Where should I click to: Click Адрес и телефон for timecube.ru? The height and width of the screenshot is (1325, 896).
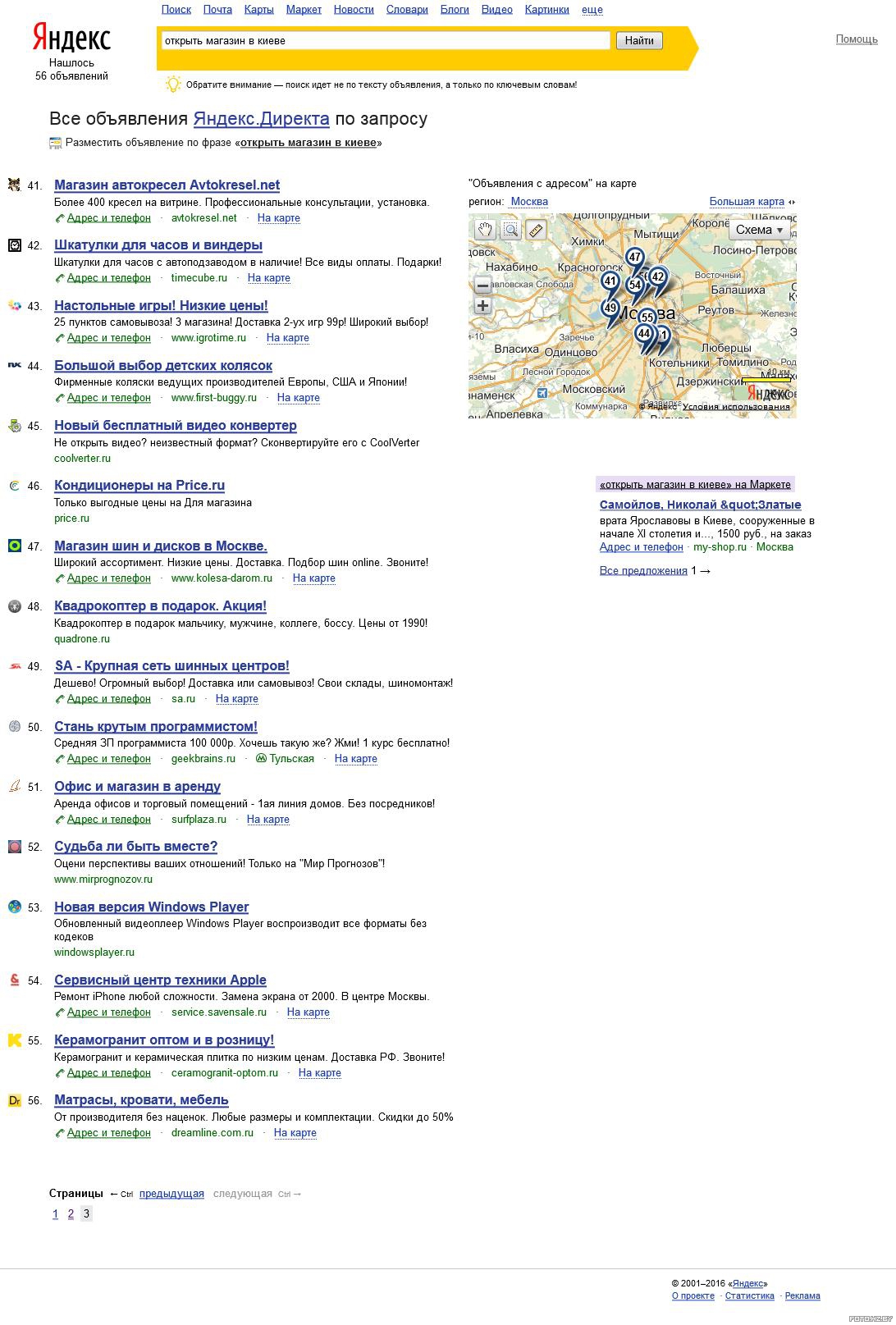click(109, 277)
